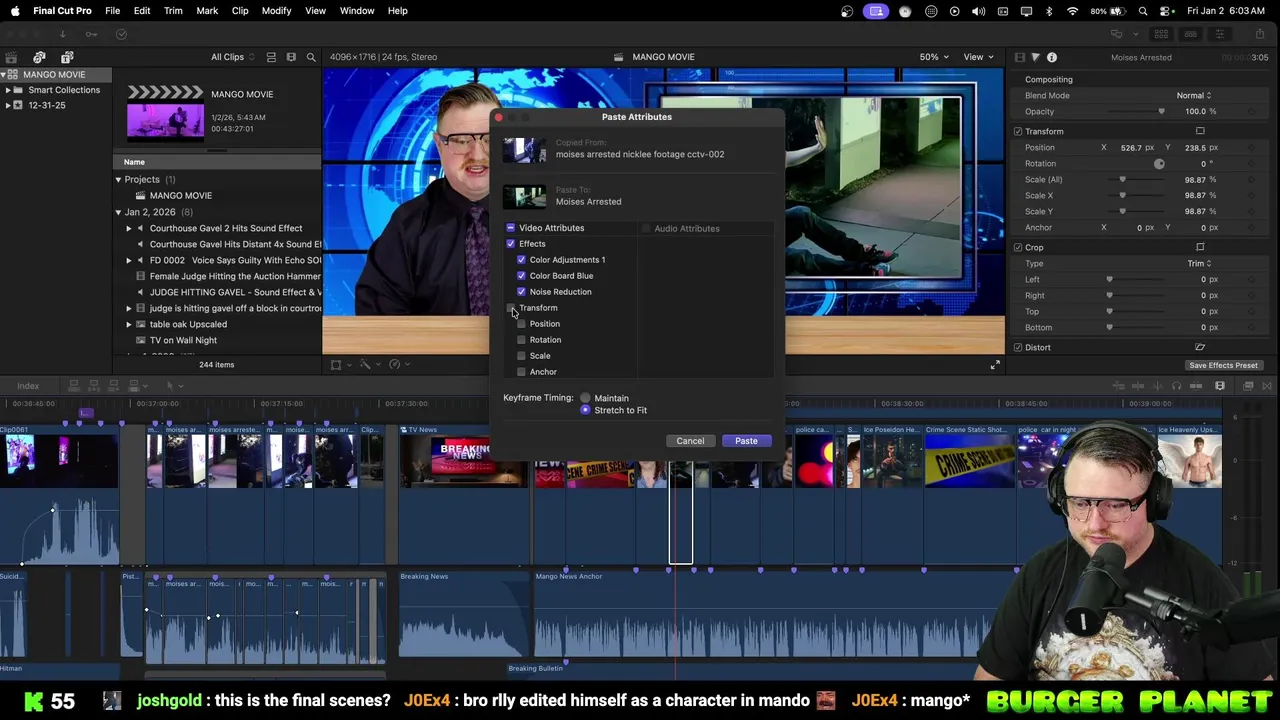This screenshot has height=720, width=1280.
Task: Click the Distort on-screen controls icon
Action: [x=1200, y=347]
